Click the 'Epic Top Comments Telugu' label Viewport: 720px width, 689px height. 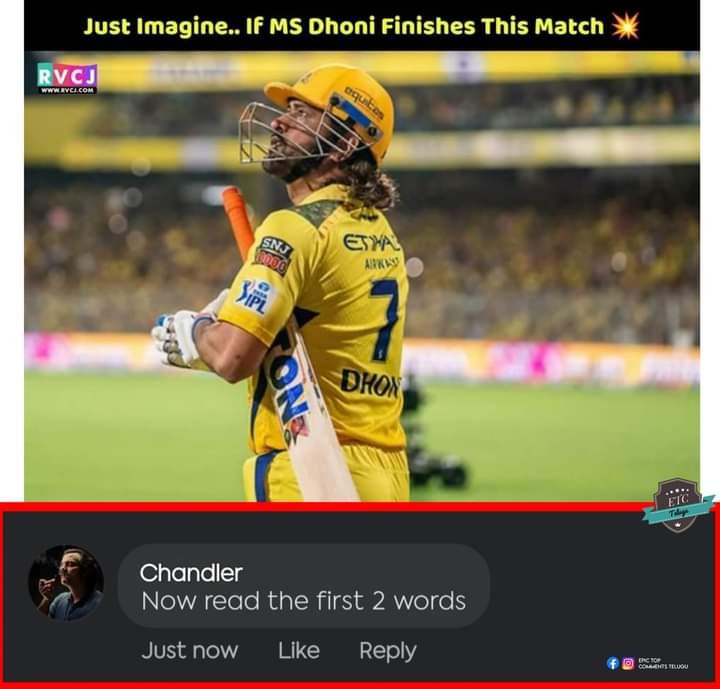[663, 664]
